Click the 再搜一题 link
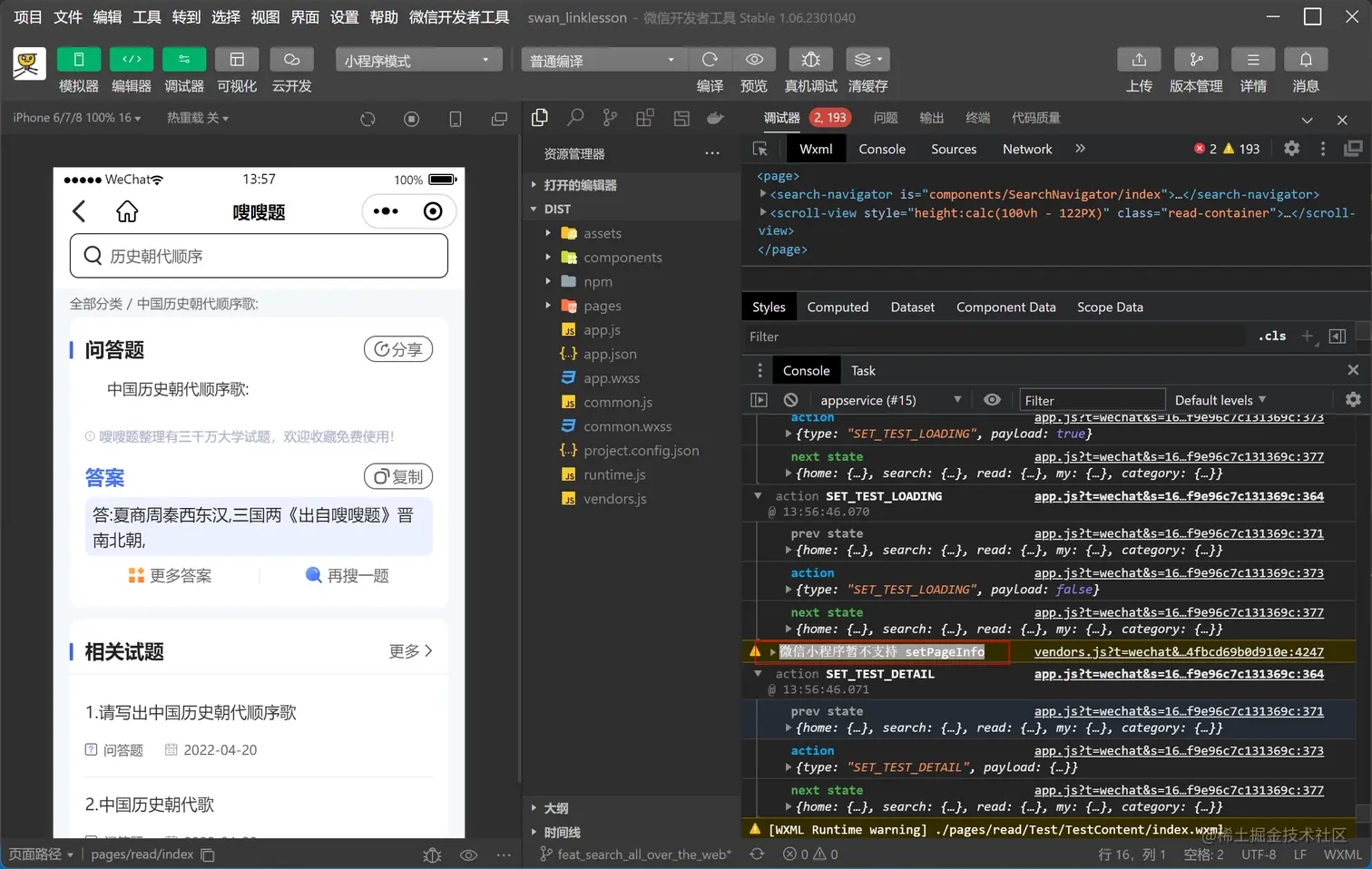The width and height of the screenshot is (1372, 869). pos(348,575)
